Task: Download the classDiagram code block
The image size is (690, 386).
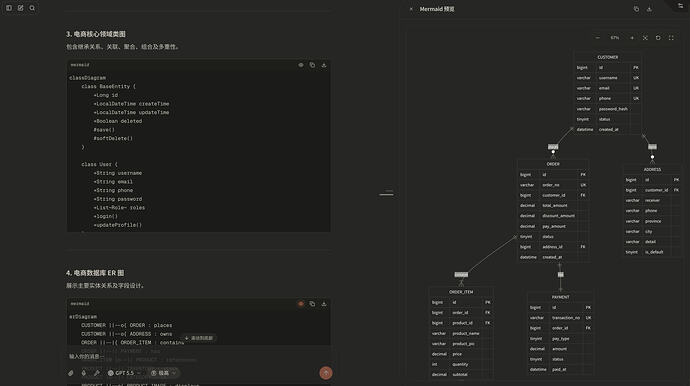Action: pyautogui.click(x=324, y=65)
